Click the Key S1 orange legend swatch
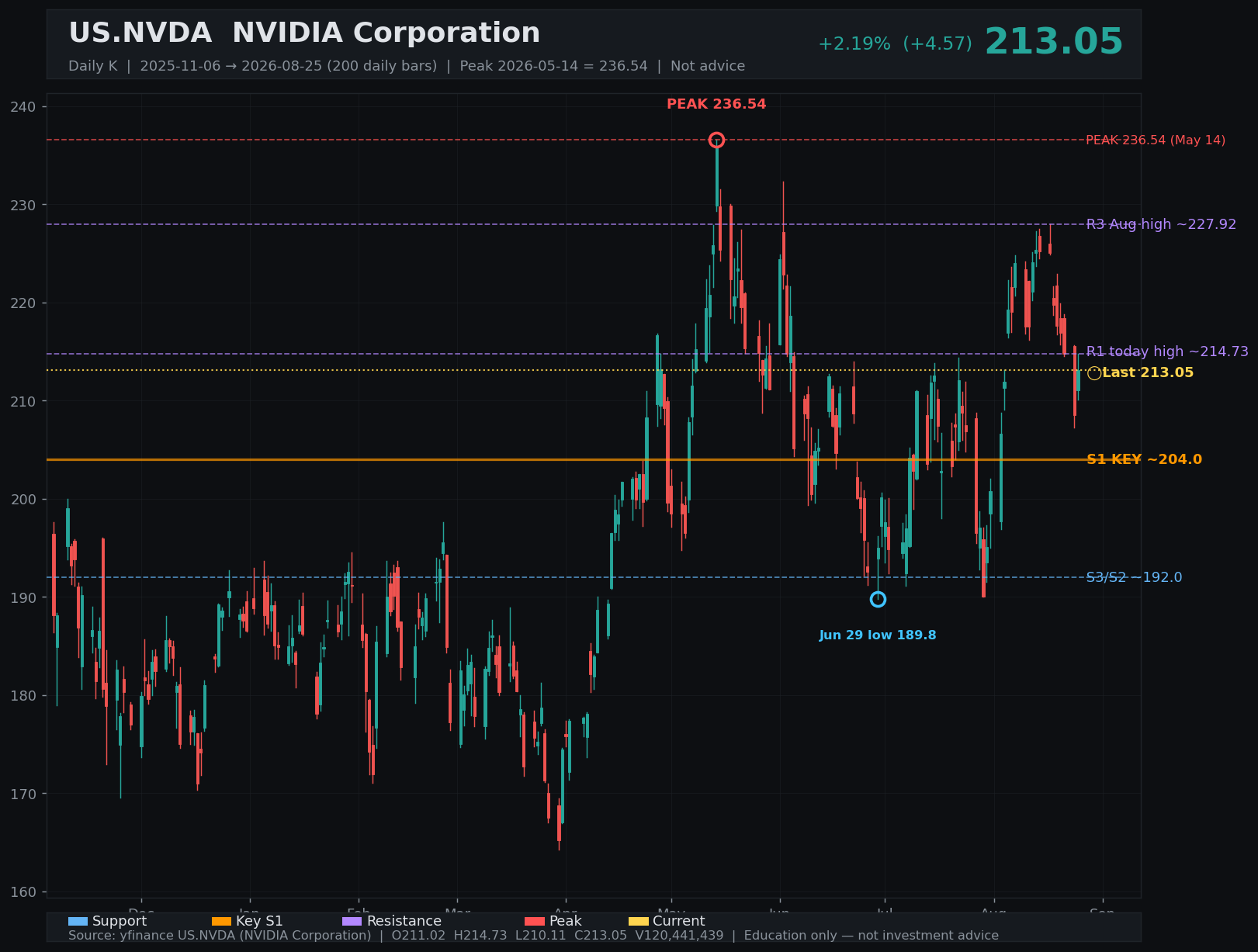This screenshot has height=952, width=1258. (221, 921)
